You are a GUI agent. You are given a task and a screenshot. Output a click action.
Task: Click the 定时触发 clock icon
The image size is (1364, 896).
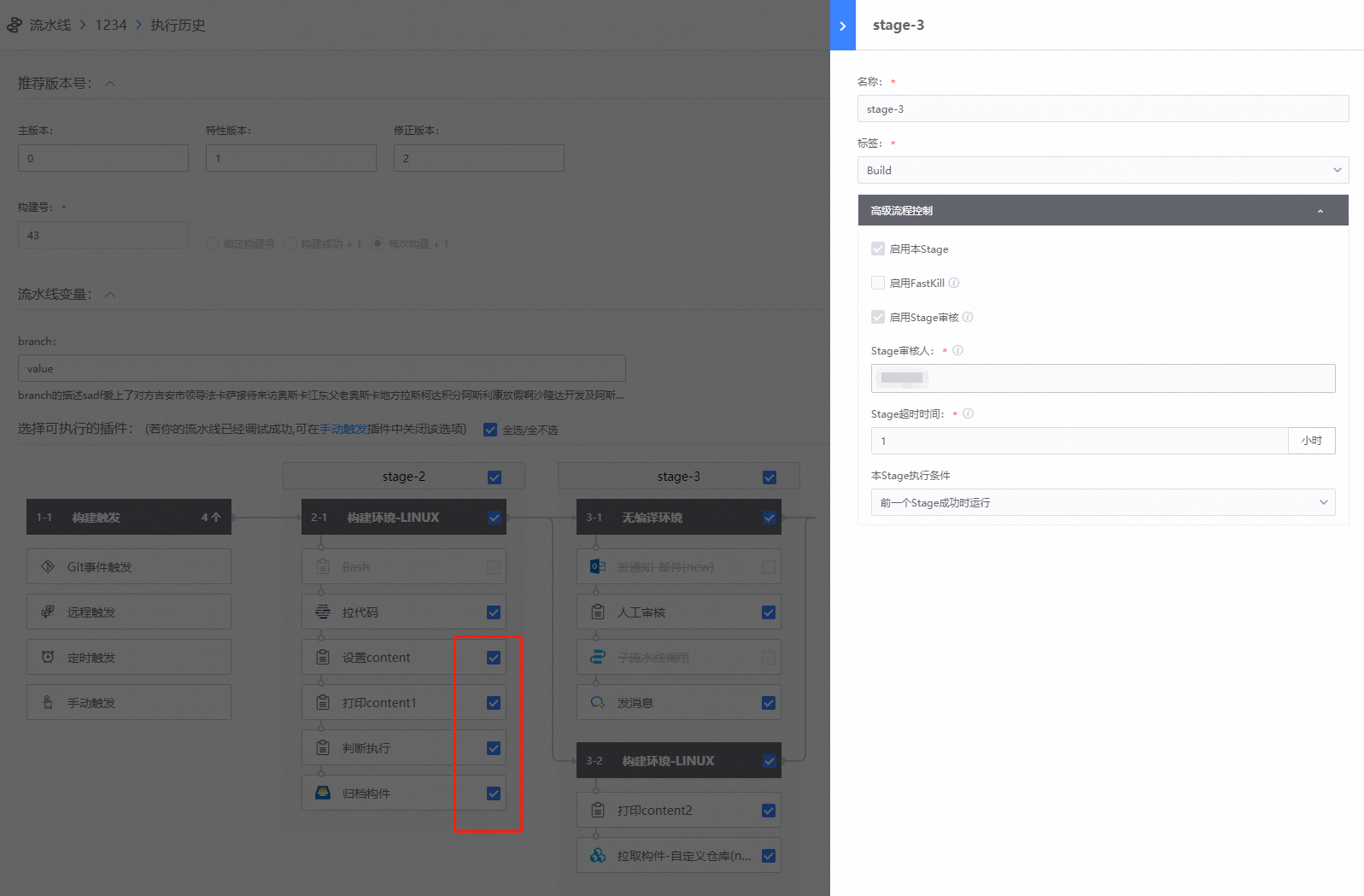(x=48, y=657)
